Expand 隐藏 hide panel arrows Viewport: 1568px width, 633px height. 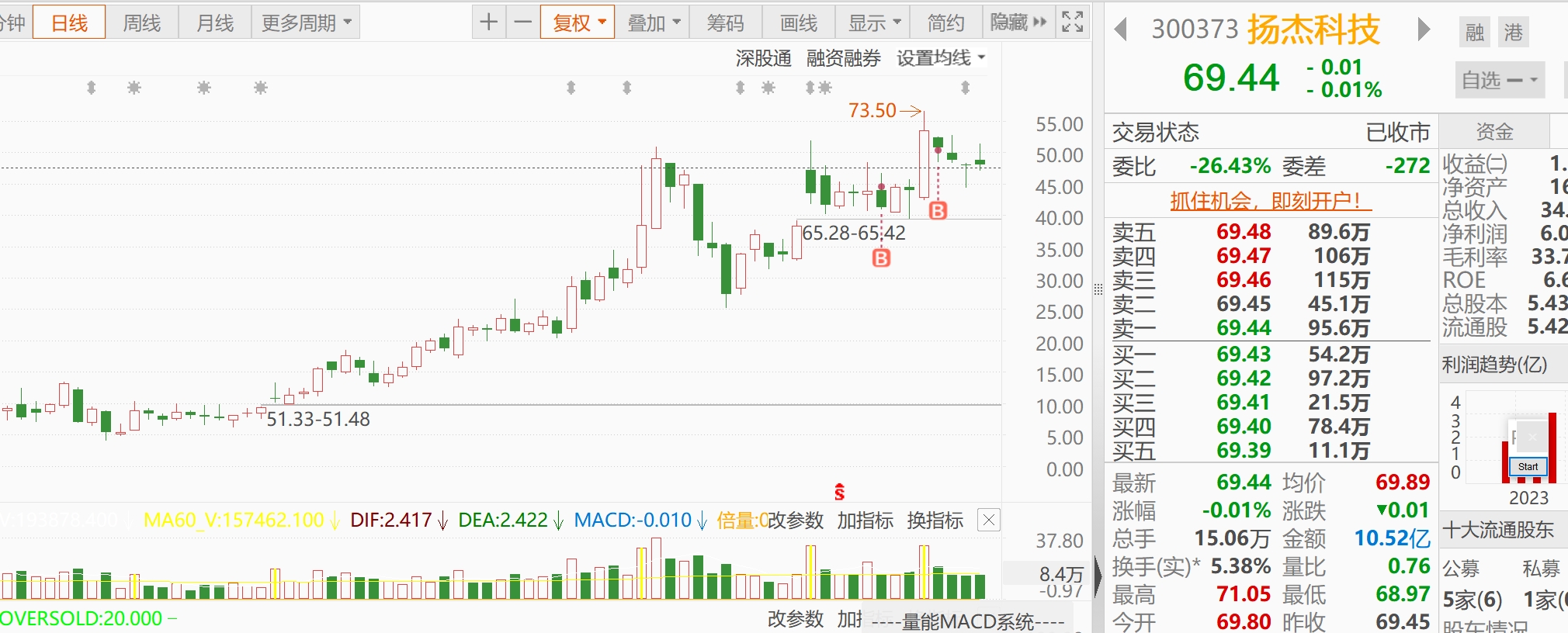(x=1018, y=22)
